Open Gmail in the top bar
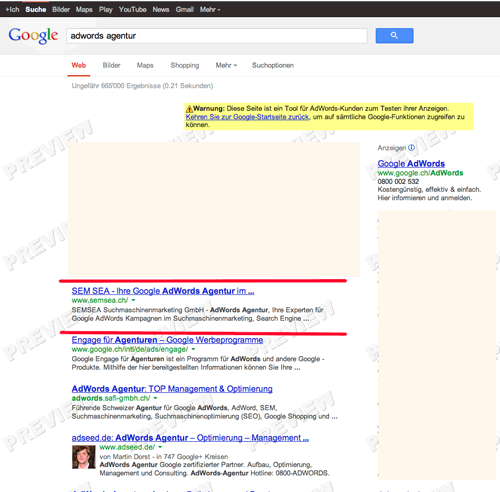 185,10
